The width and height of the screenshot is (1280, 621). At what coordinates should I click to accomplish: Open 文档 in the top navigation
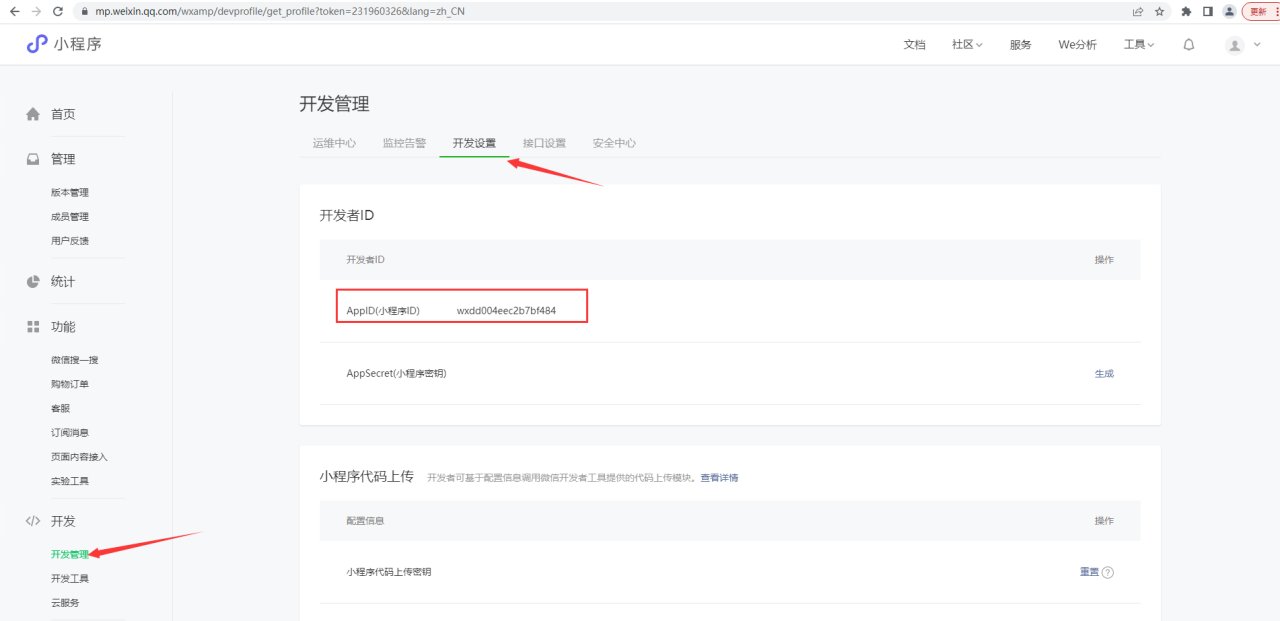point(914,45)
